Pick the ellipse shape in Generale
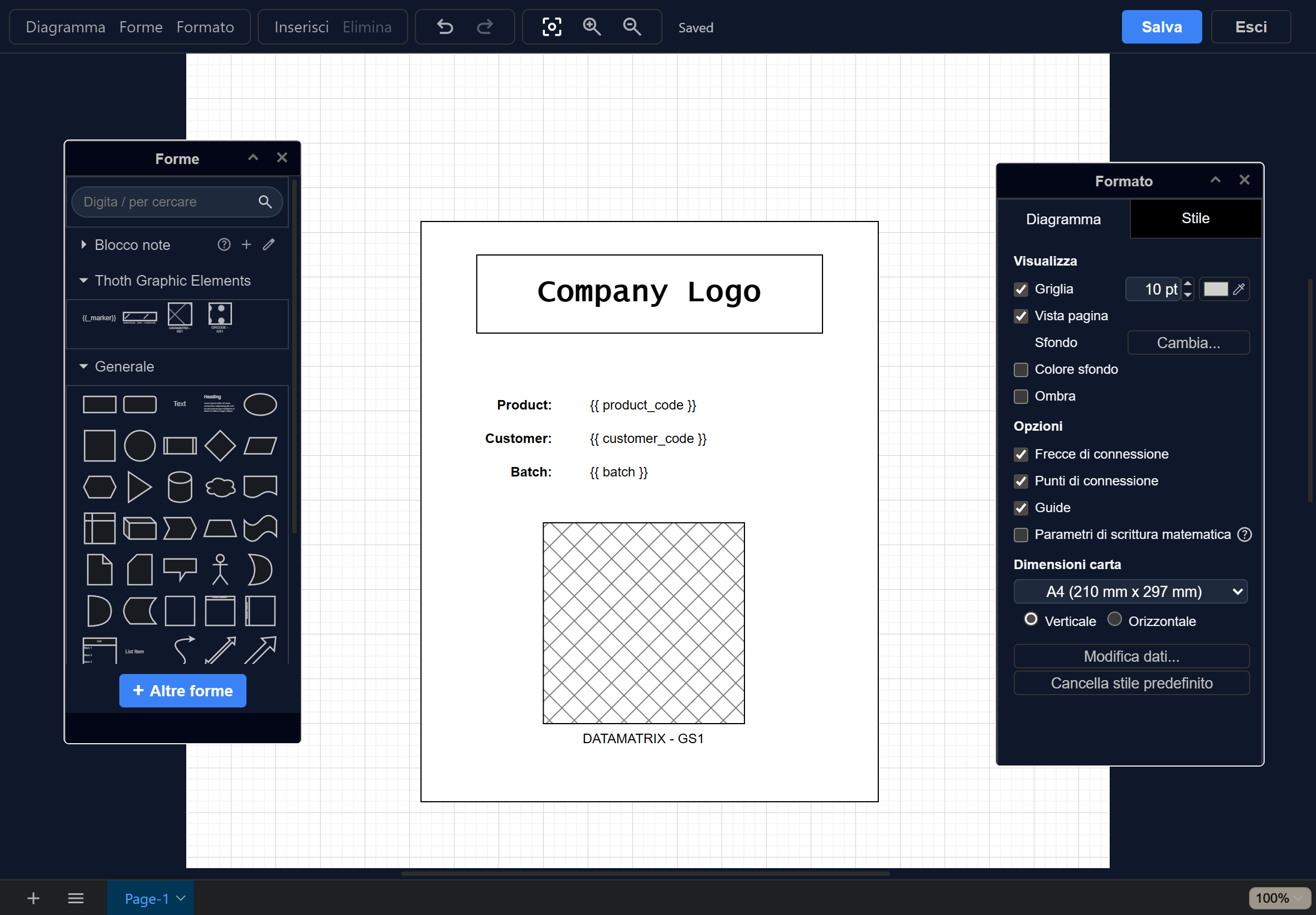 (260, 404)
